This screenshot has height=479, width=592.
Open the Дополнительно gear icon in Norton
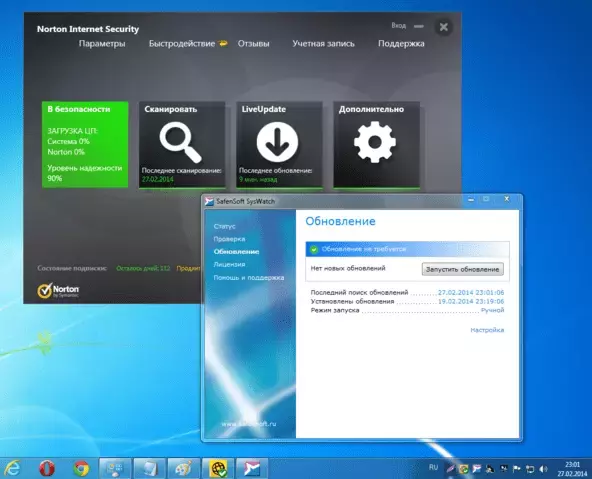coord(375,142)
